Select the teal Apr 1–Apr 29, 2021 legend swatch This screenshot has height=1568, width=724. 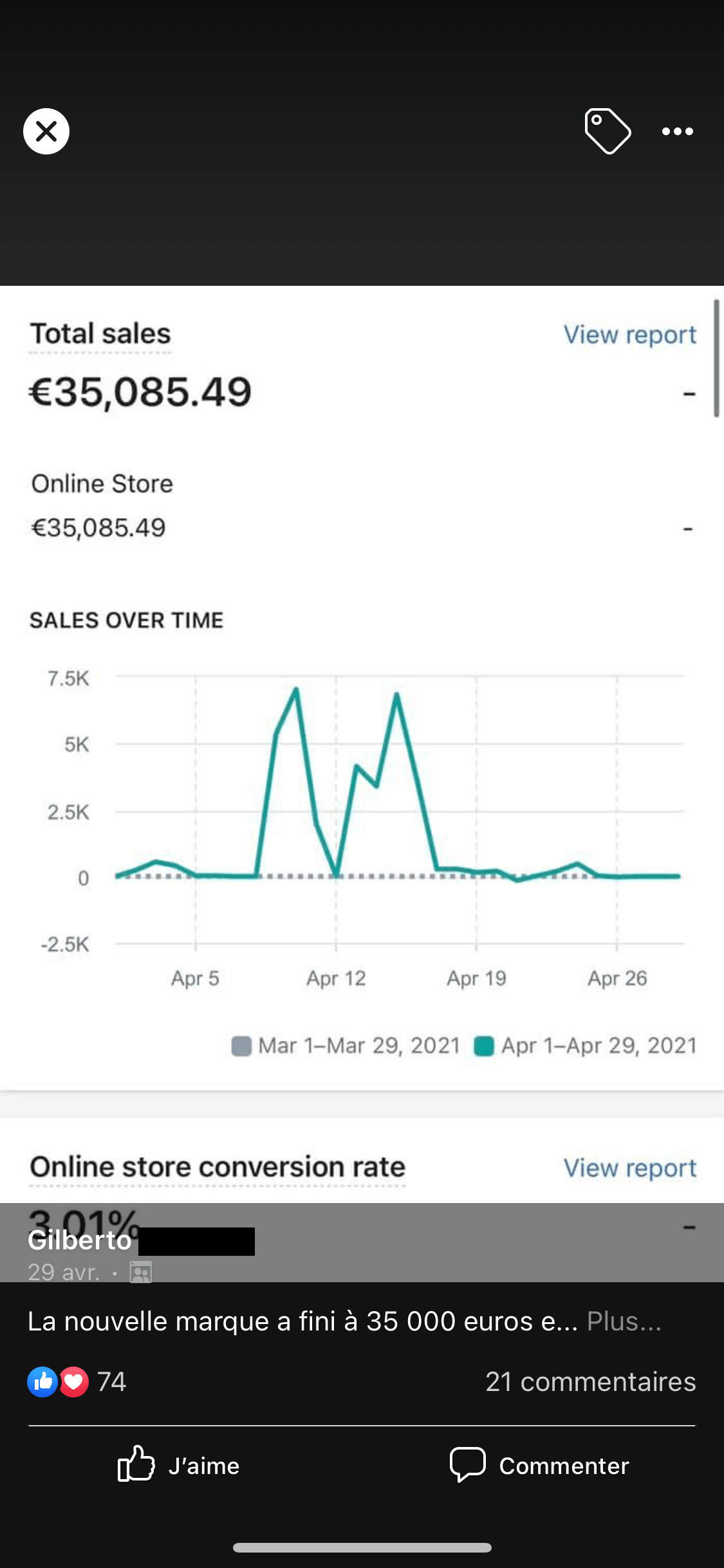(484, 1046)
